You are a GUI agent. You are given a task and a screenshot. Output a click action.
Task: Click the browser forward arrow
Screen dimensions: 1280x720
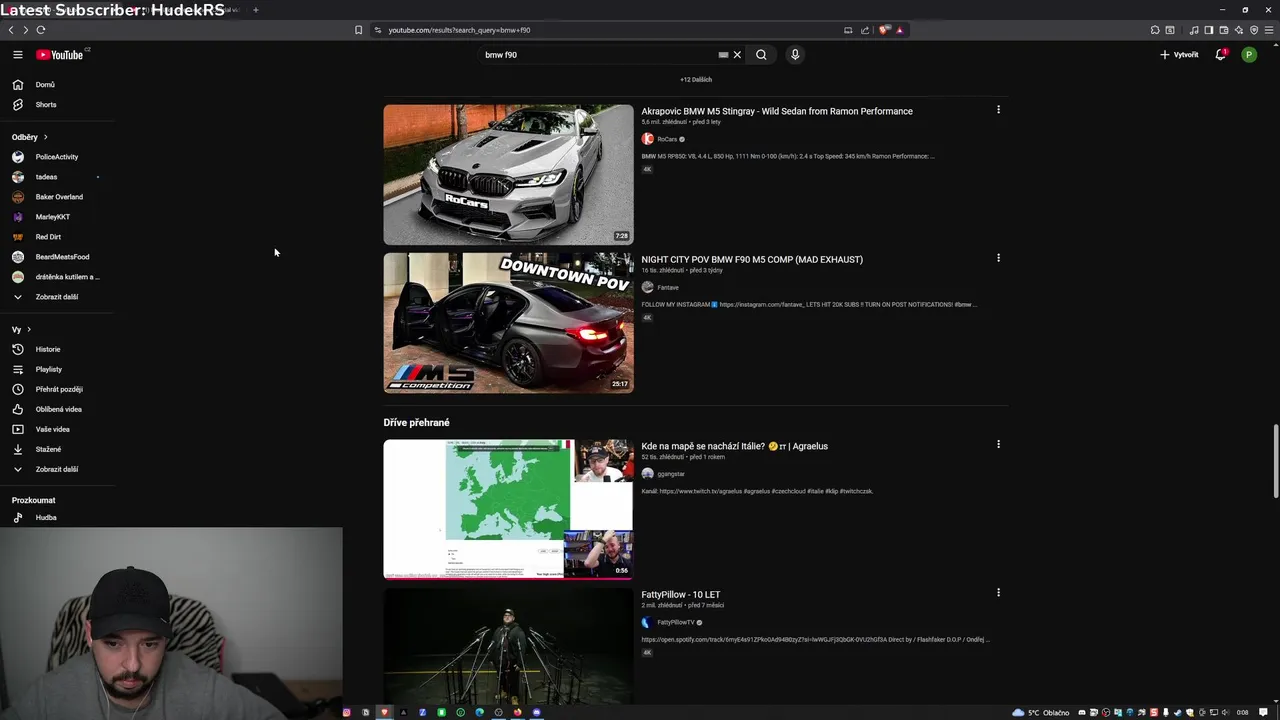point(25,30)
